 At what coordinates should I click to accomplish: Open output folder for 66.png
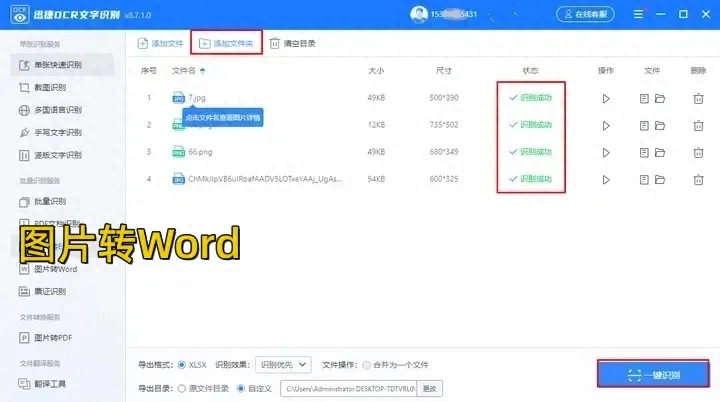[x=660, y=153]
